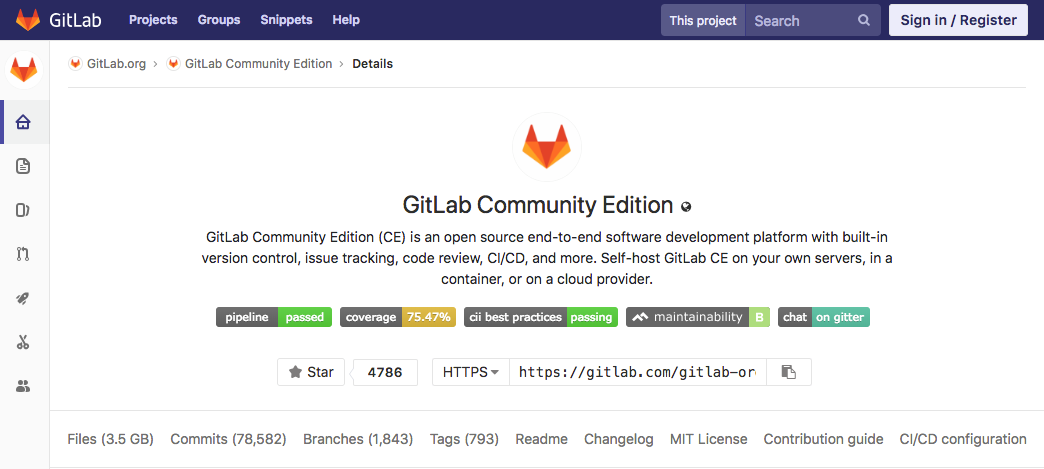Open the Merge Requests sidebar icon
This screenshot has width=1044, height=469.
point(23,254)
